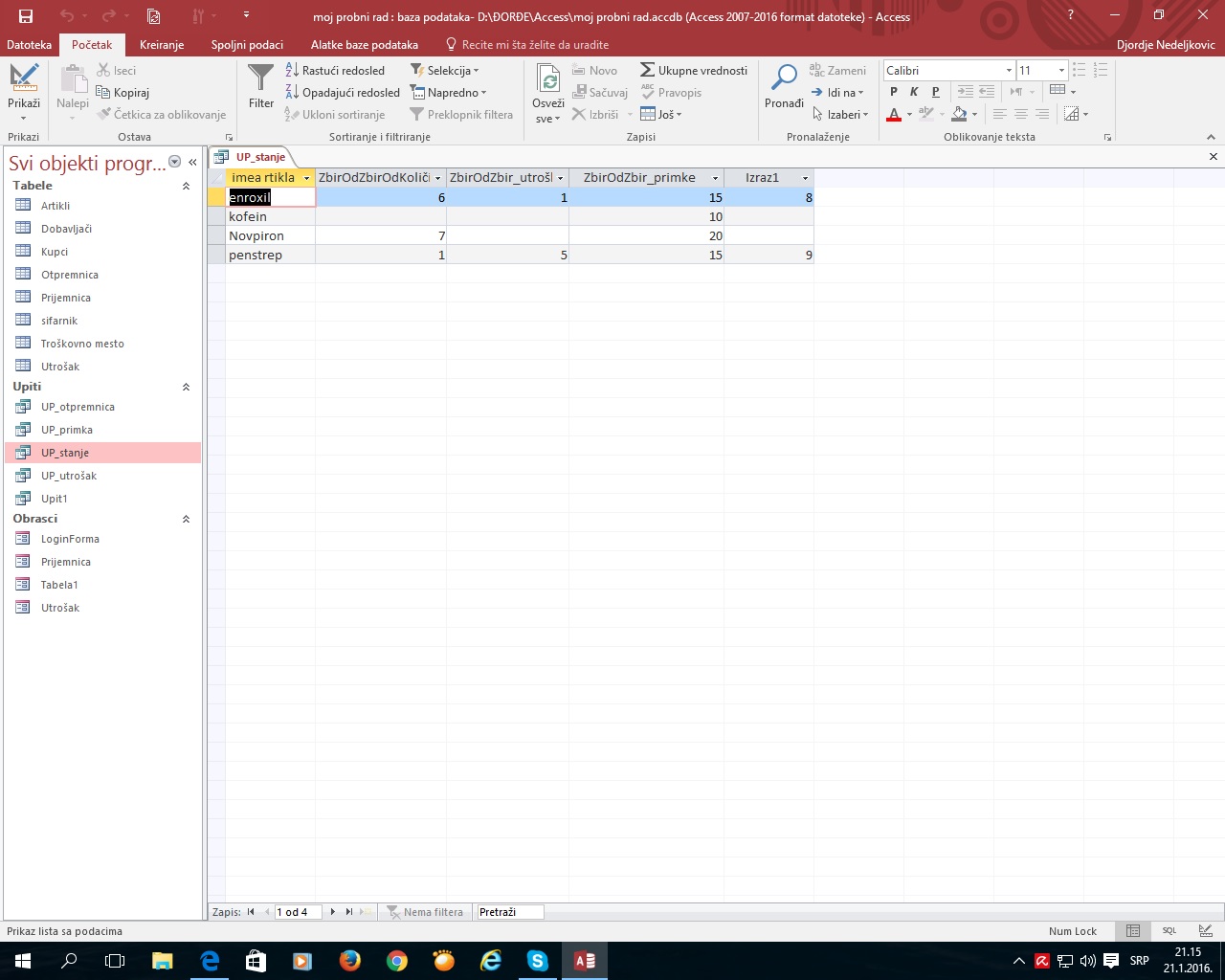Toggle italic K formatting button
The width and height of the screenshot is (1225, 980).
[914, 92]
